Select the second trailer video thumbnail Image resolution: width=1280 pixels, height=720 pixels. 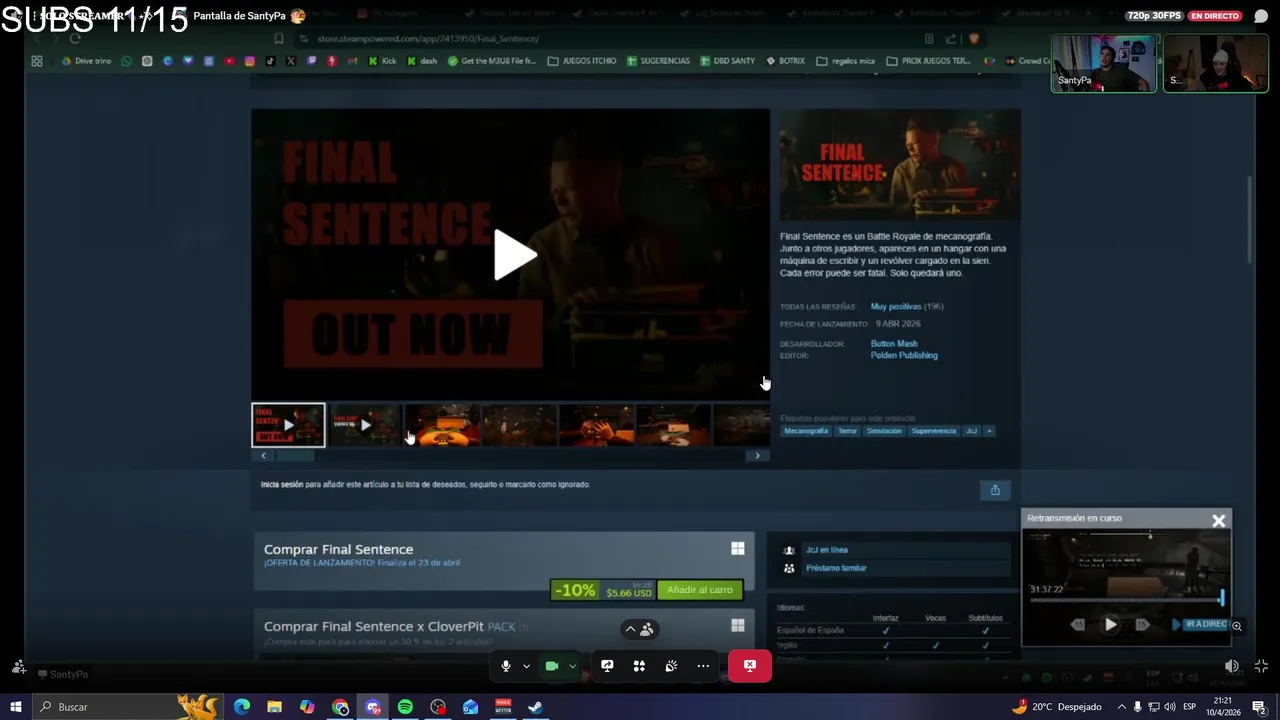[x=365, y=425]
